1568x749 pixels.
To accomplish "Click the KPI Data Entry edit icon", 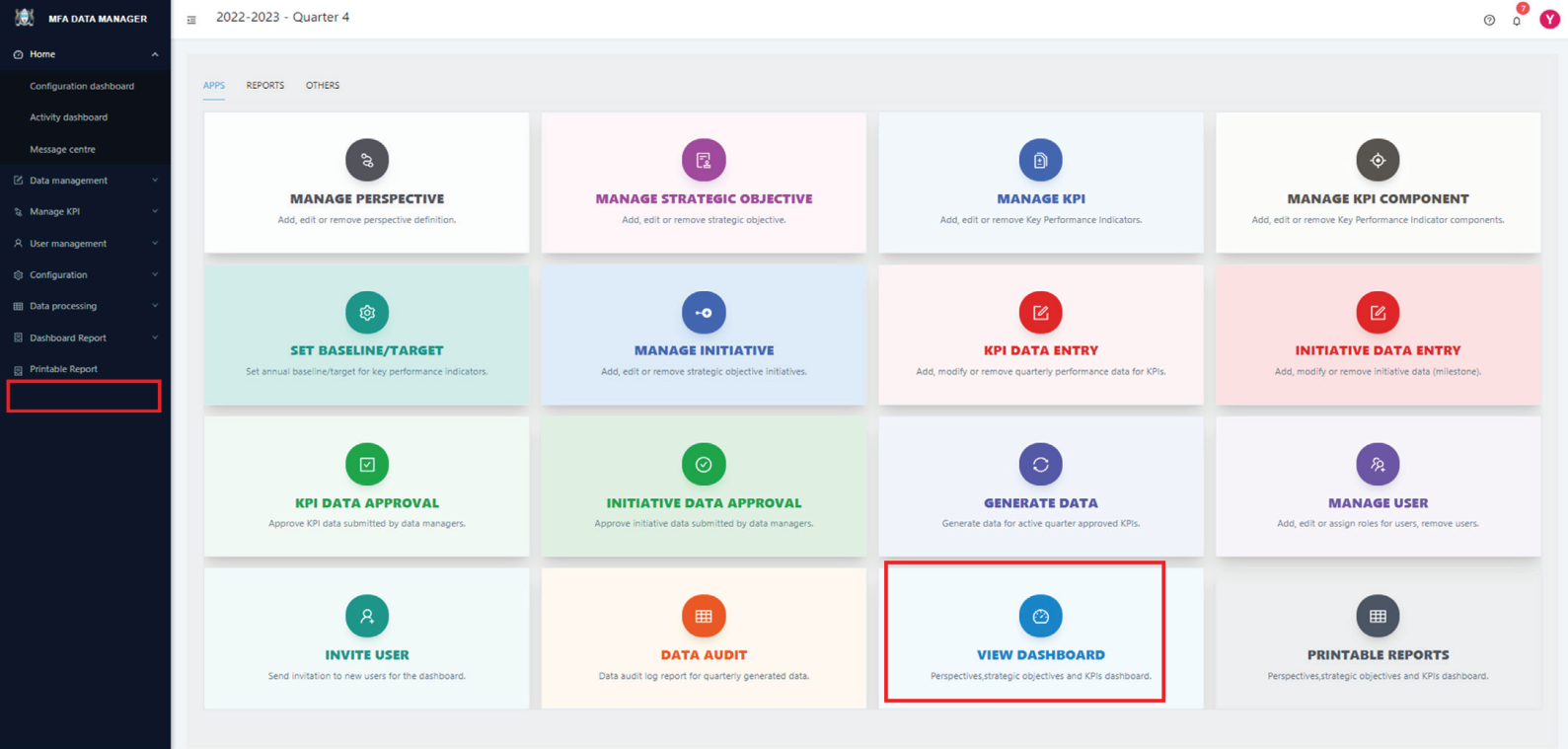I will tap(1040, 313).
